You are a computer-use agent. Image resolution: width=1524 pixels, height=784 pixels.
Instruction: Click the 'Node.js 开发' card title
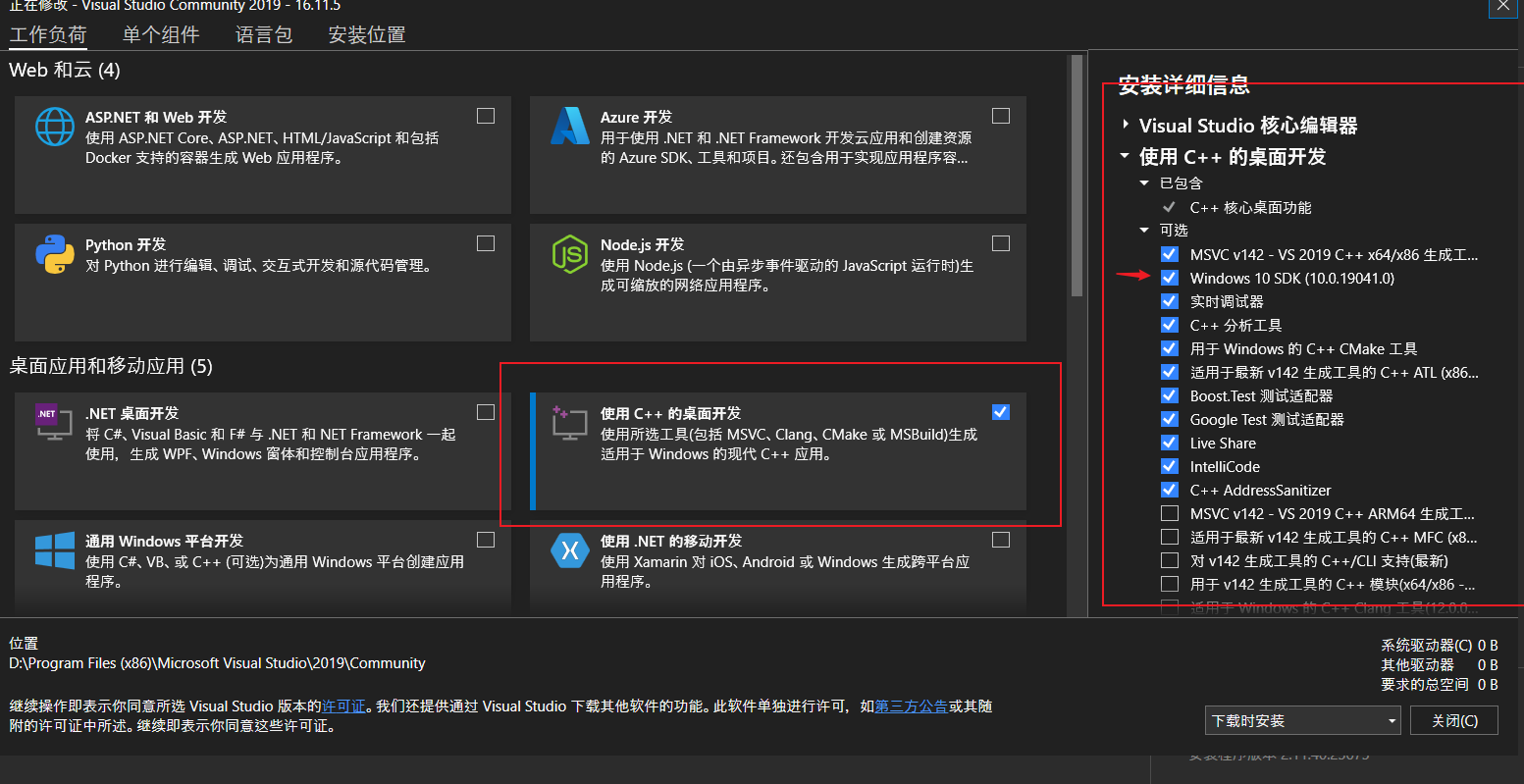tap(642, 244)
